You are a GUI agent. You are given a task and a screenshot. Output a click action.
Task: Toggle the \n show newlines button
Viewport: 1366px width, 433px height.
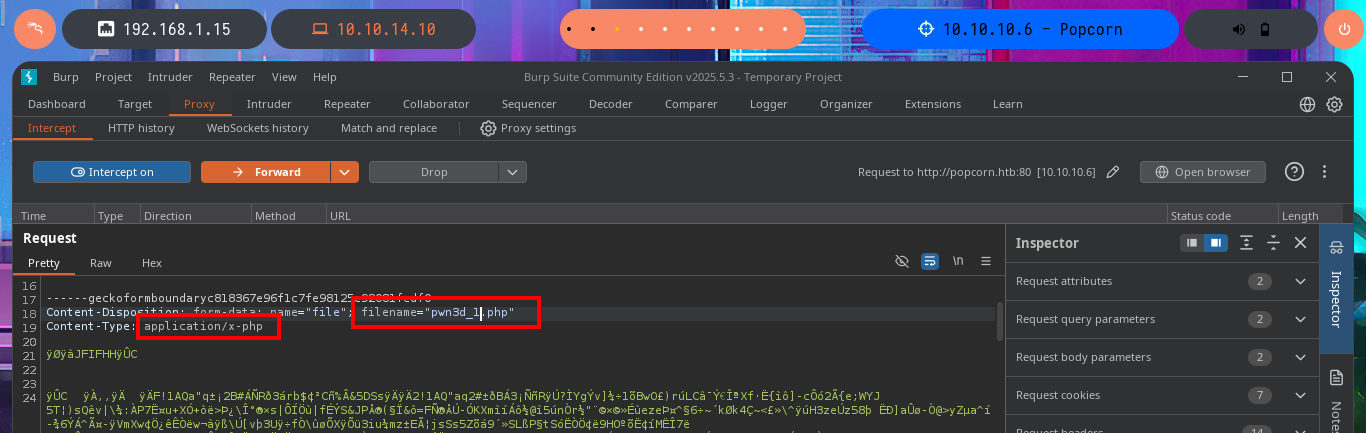(958, 262)
